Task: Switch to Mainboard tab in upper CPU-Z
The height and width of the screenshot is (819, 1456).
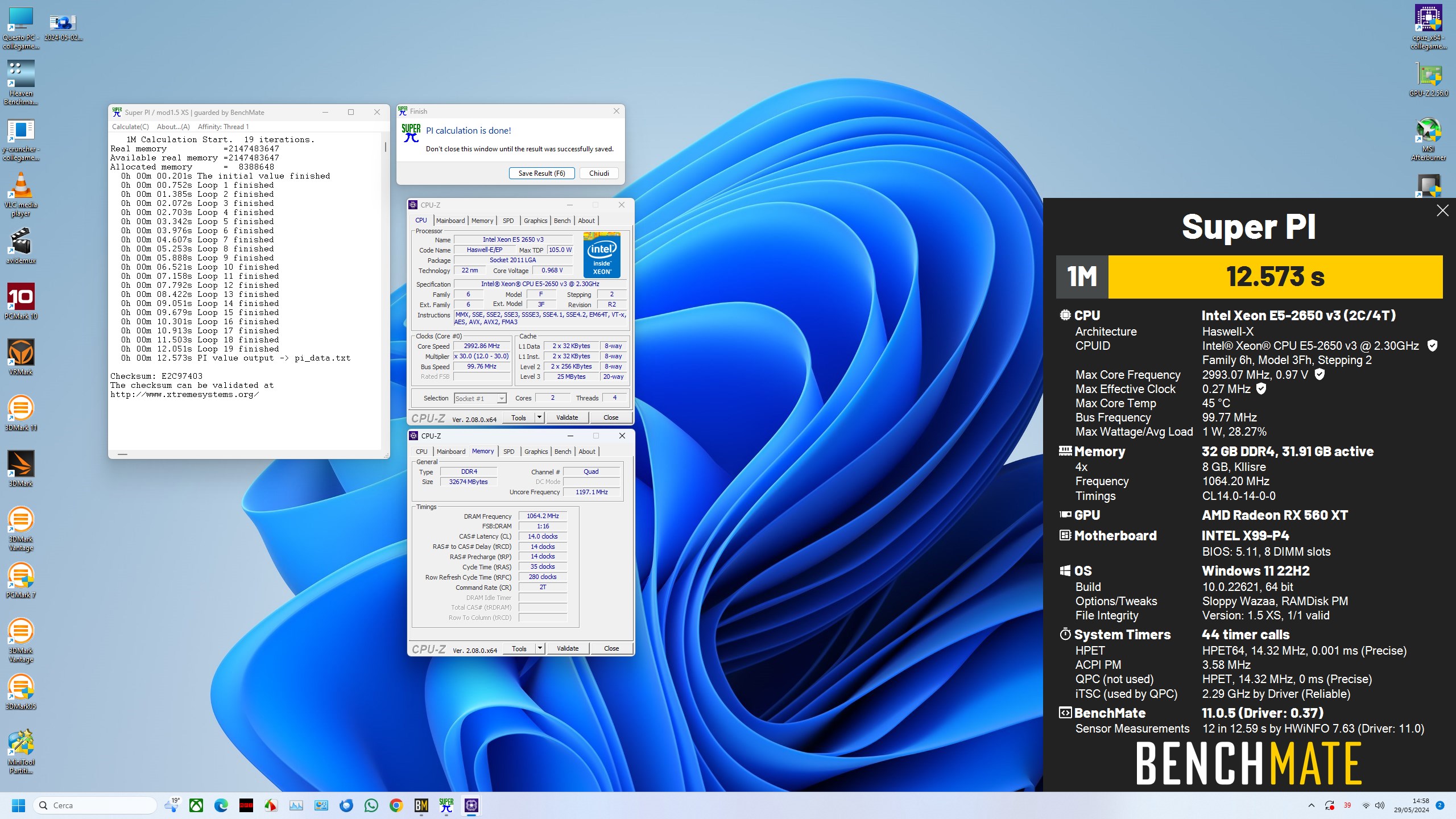Action: (450, 221)
